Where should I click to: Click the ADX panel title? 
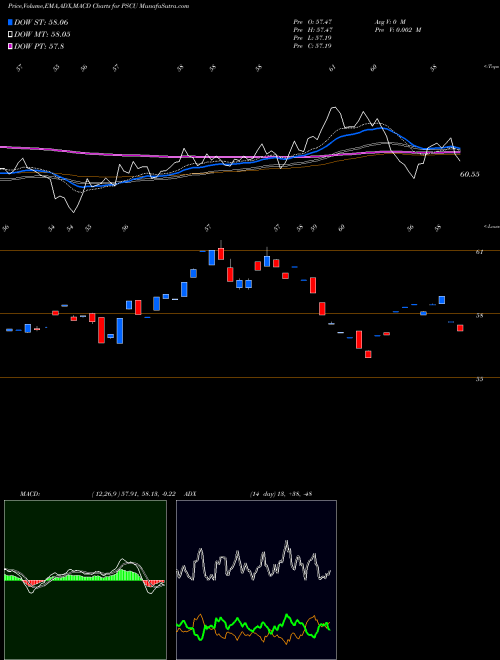tap(191, 494)
